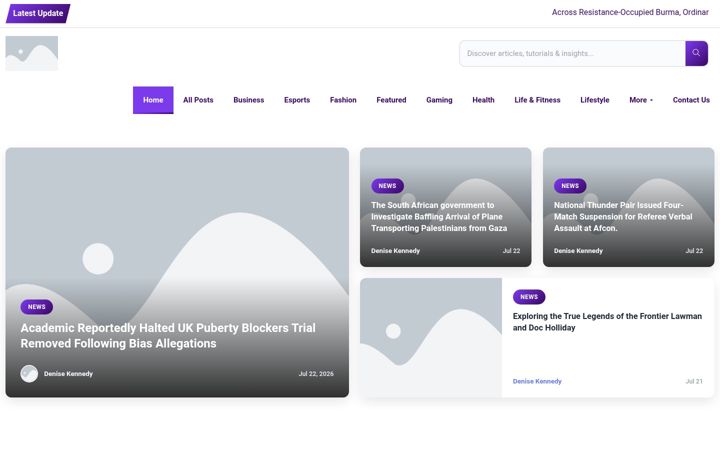
Task: Click the Jul 22 date on the National Thunder card
Action: click(694, 251)
